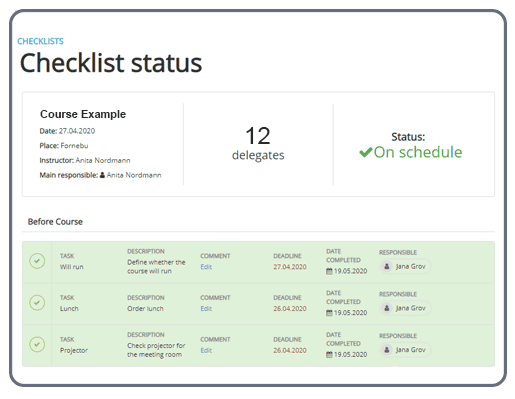Click the 'Checklist status' page heading
Screen dimensions: 515x399
click(x=111, y=63)
